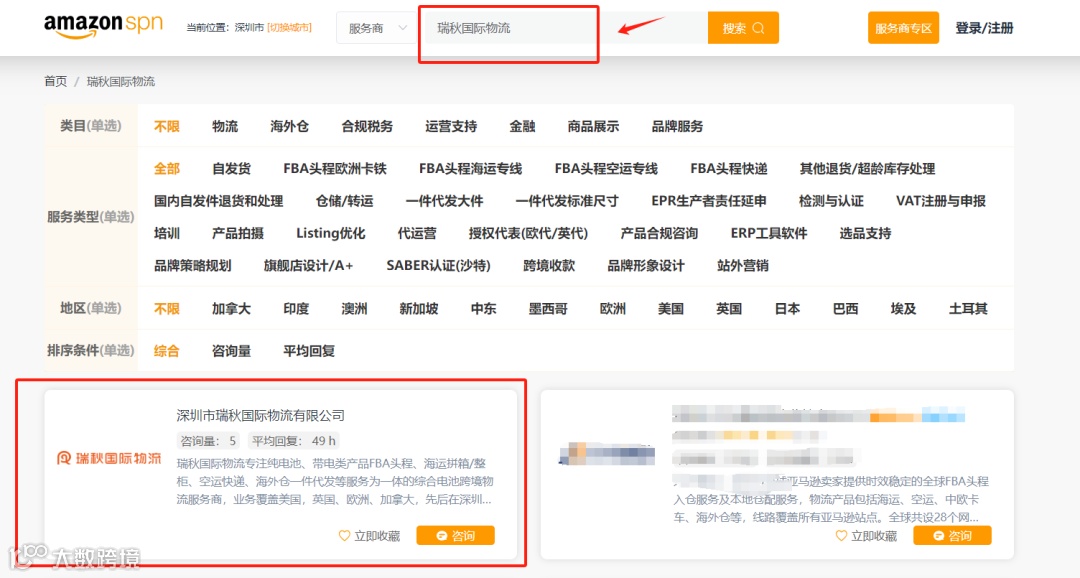Choose the FBA头程海运专线 service type

point(470,168)
